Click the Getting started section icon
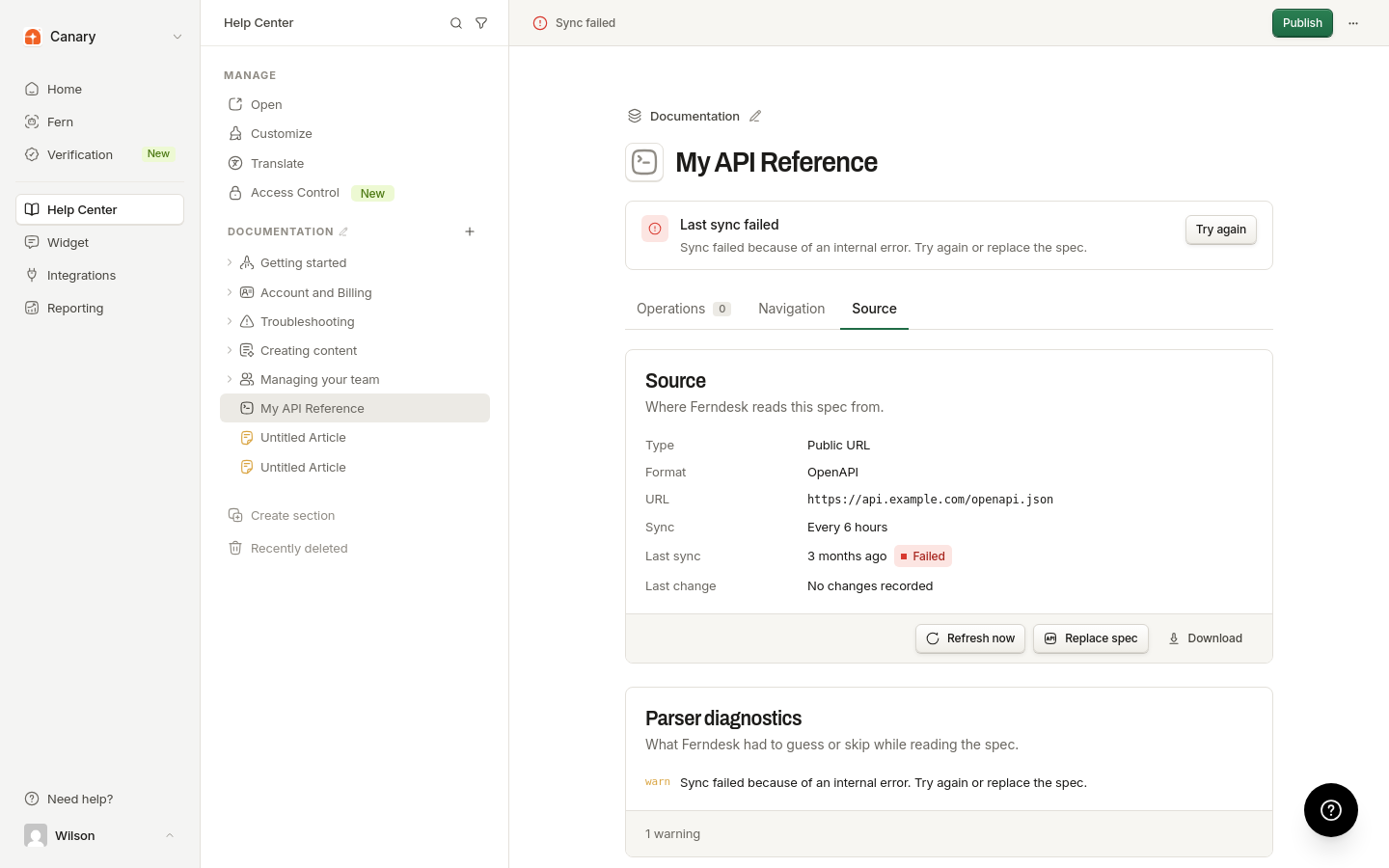Screen dimensions: 1389x868 [x=247, y=262]
